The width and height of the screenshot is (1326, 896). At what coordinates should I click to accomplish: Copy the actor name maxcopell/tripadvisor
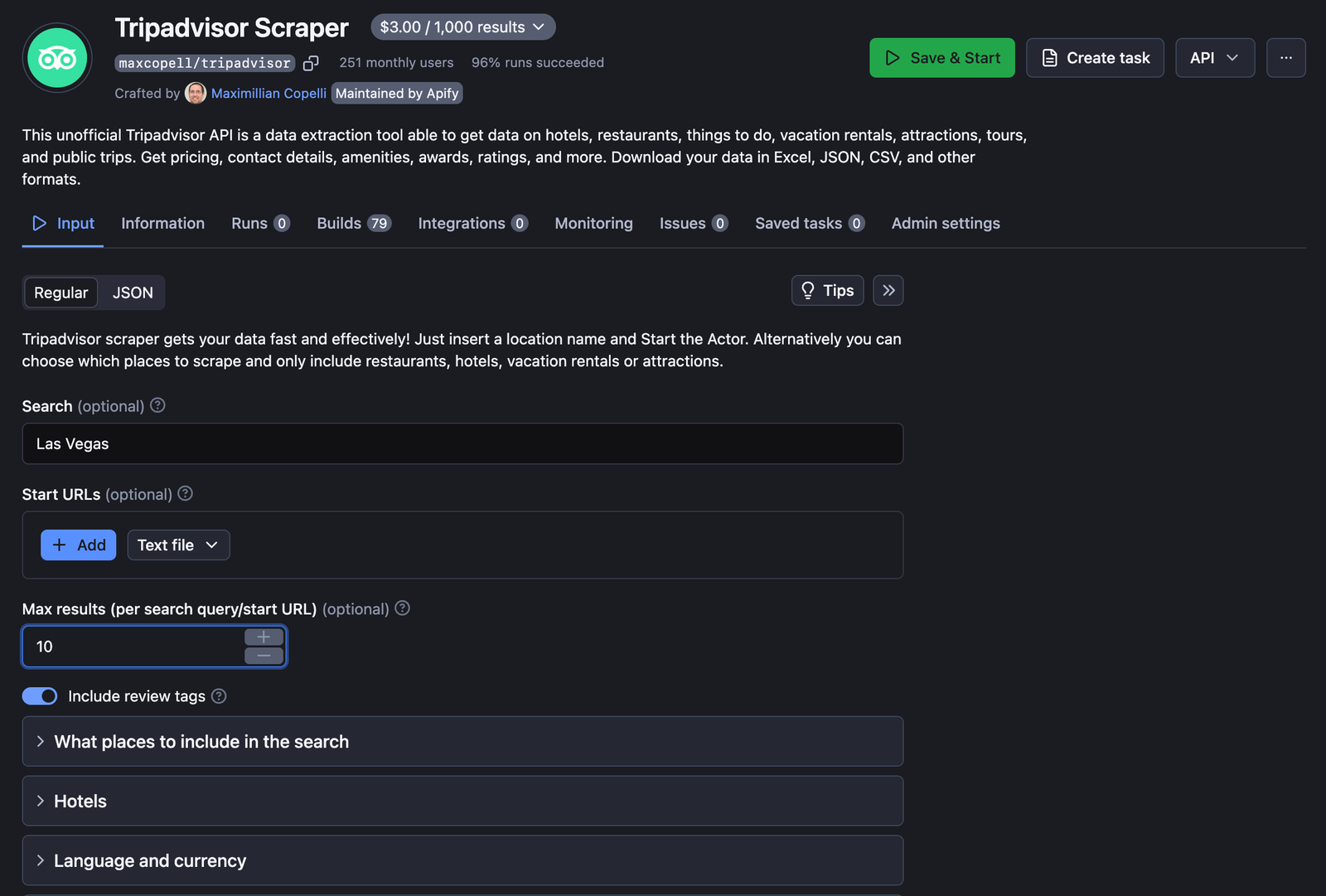pos(312,62)
